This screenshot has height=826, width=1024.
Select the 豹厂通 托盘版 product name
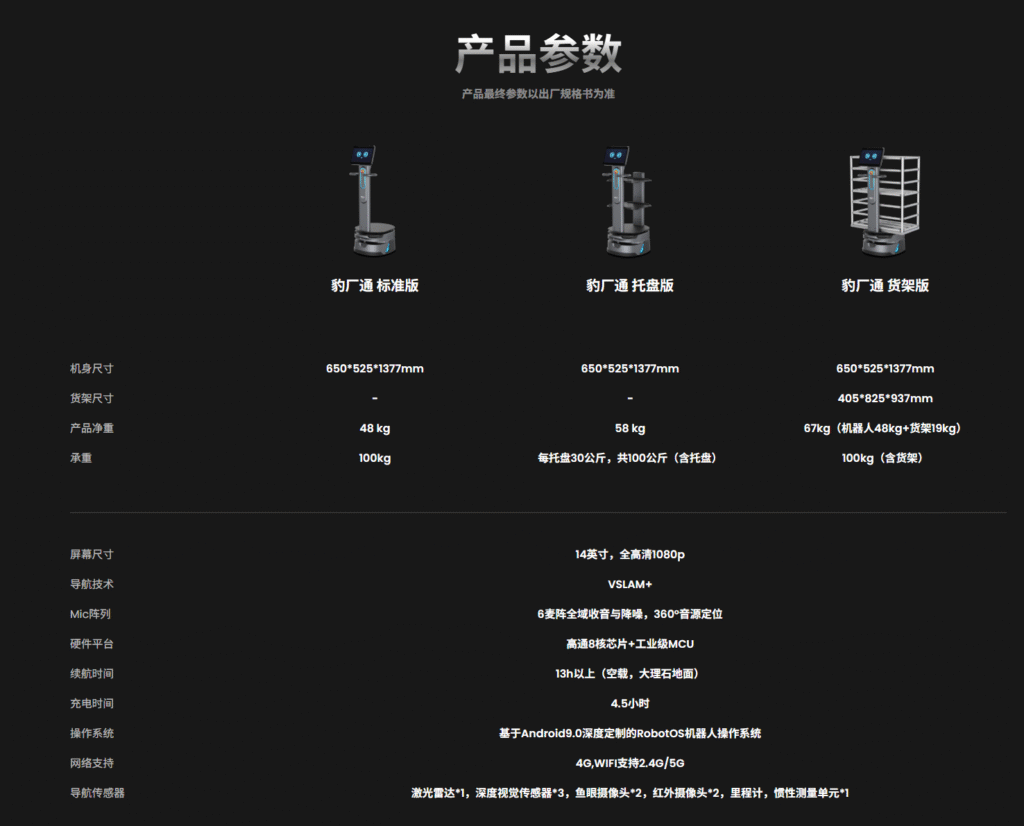629,286
